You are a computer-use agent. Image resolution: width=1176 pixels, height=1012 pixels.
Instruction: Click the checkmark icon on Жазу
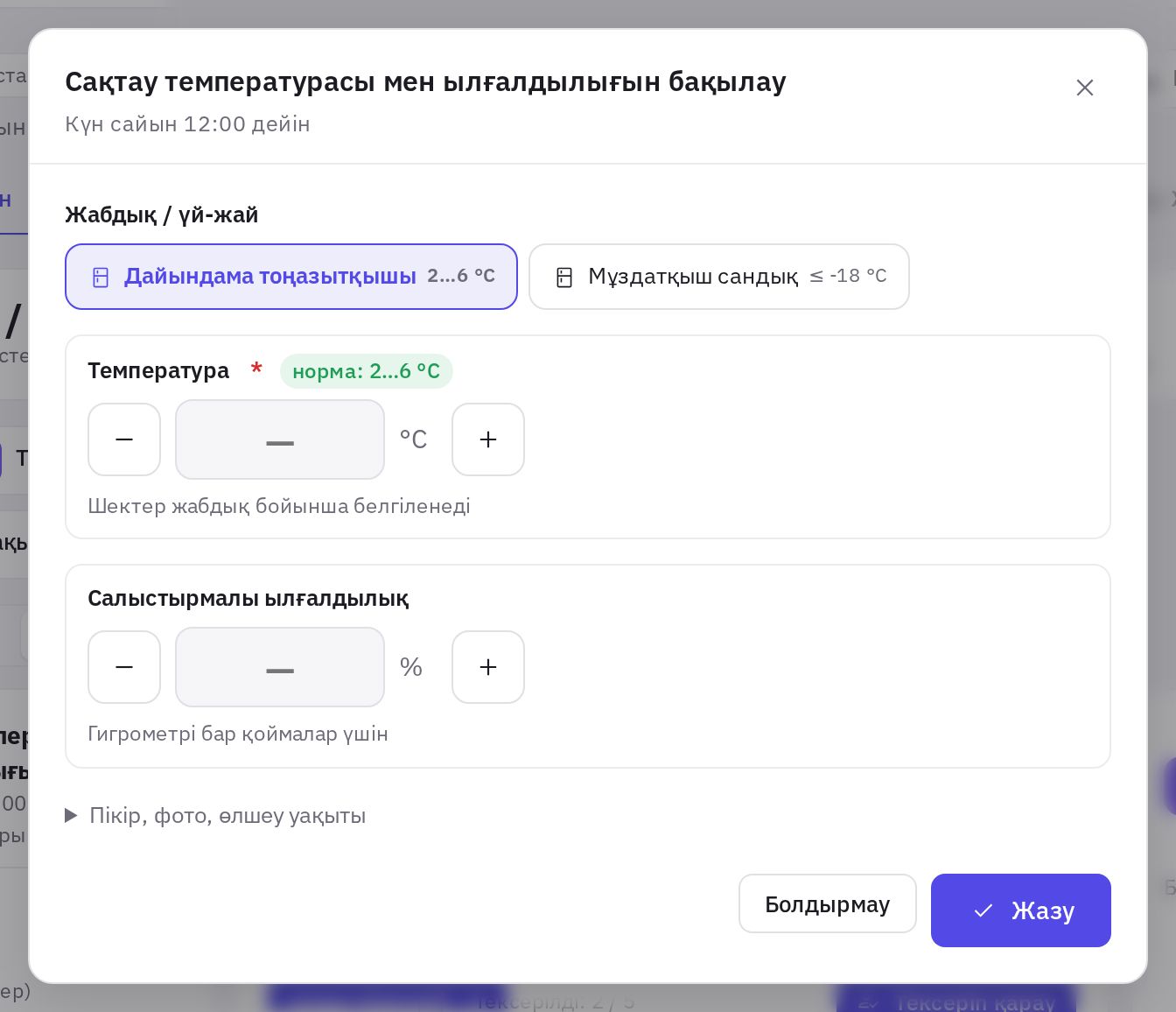coord(983,911)
